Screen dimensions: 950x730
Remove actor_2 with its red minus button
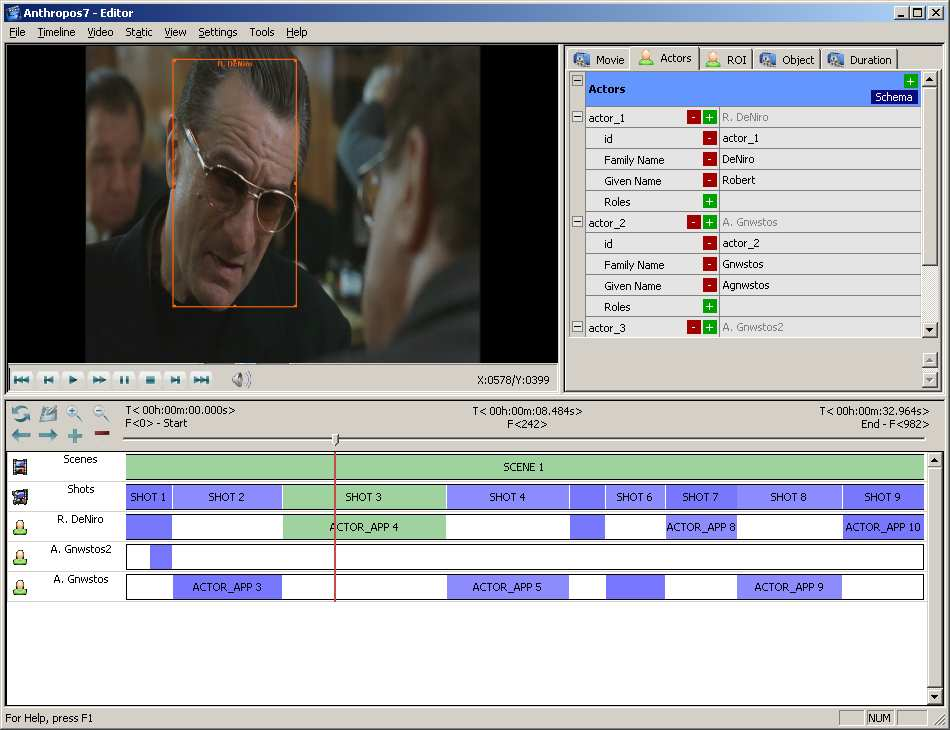coord(694,222)
